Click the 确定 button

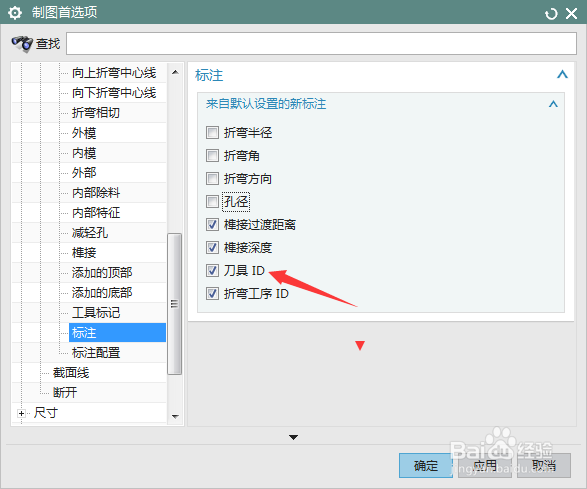coord(426,465)
